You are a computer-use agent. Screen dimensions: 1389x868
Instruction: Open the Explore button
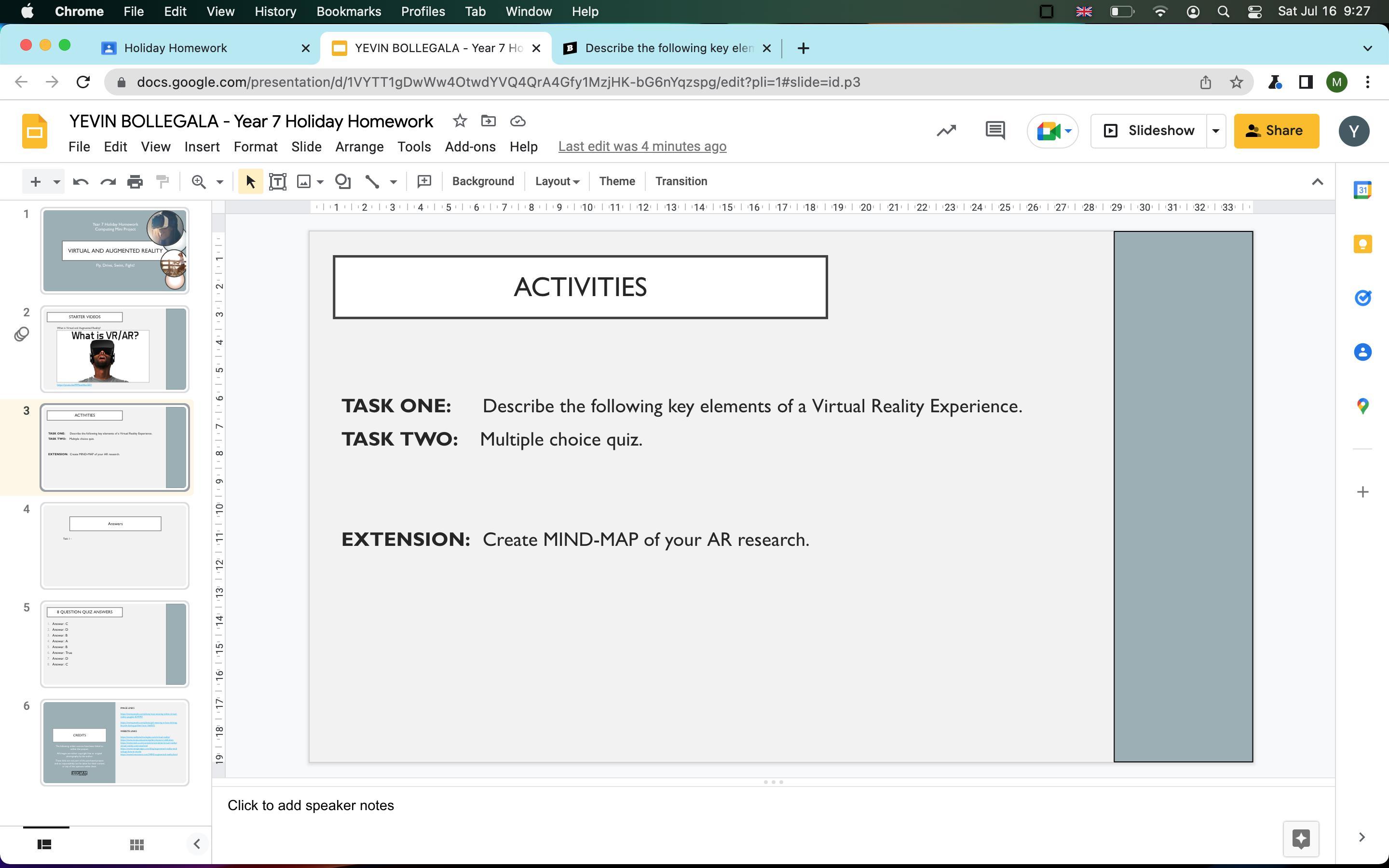[1301, 838]
